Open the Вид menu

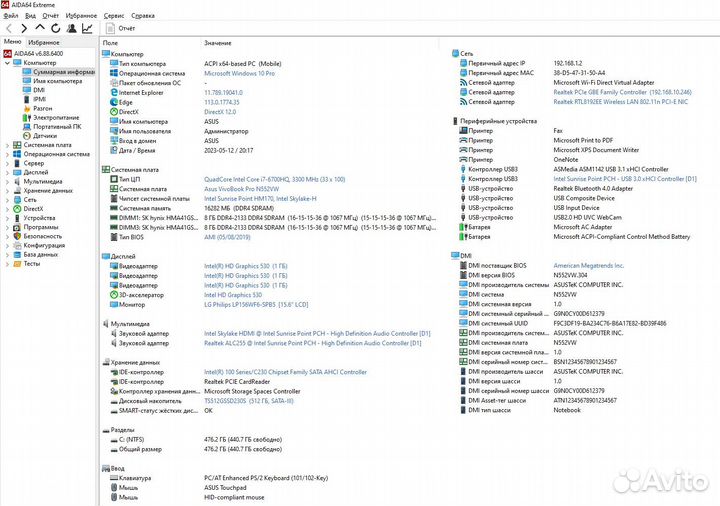[30, 16]
